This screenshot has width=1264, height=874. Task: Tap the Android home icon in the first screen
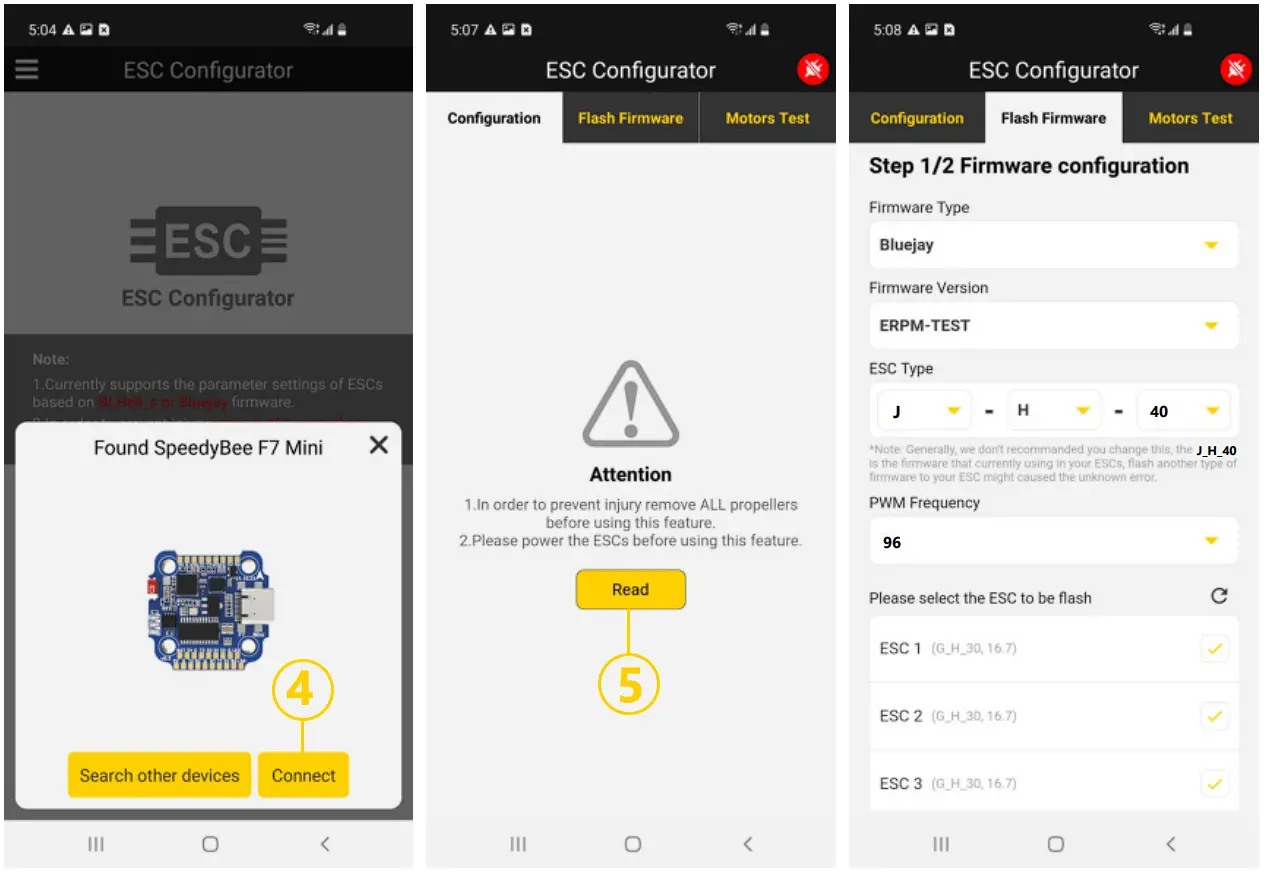(210, 844)
